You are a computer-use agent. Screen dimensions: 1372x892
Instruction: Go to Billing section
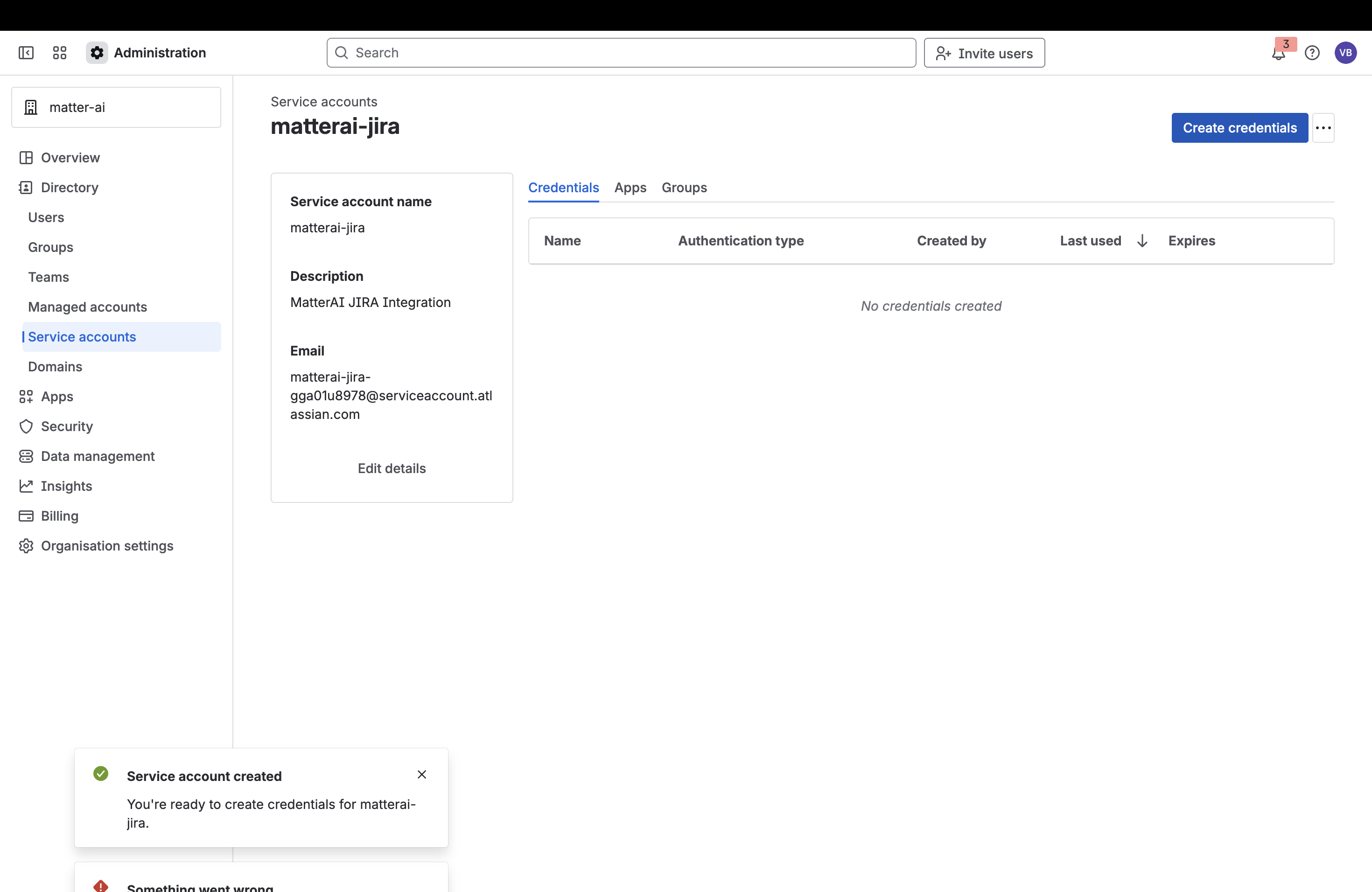click(x=59, y=516)
